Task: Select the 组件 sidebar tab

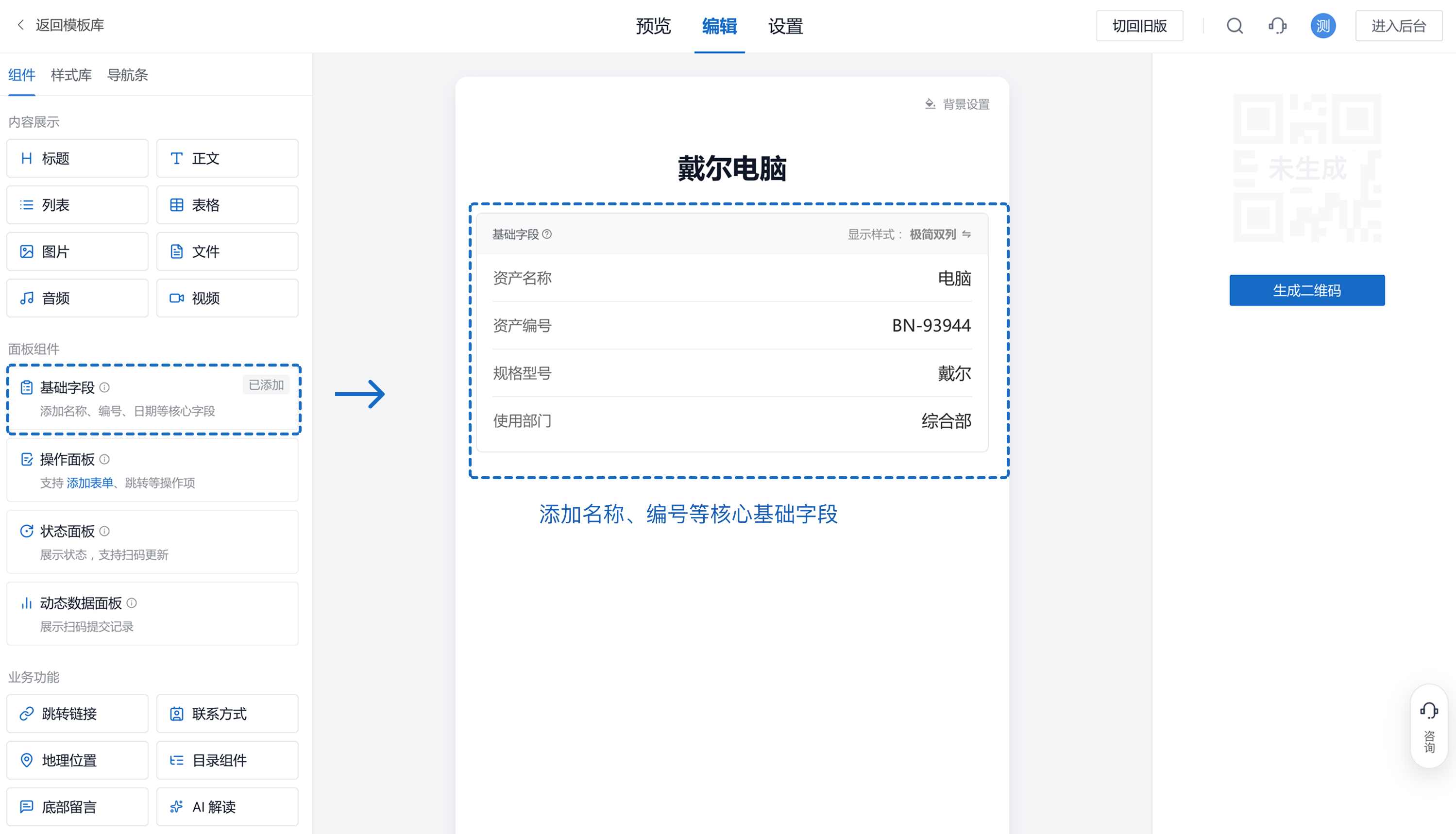Action: (22, 75)
